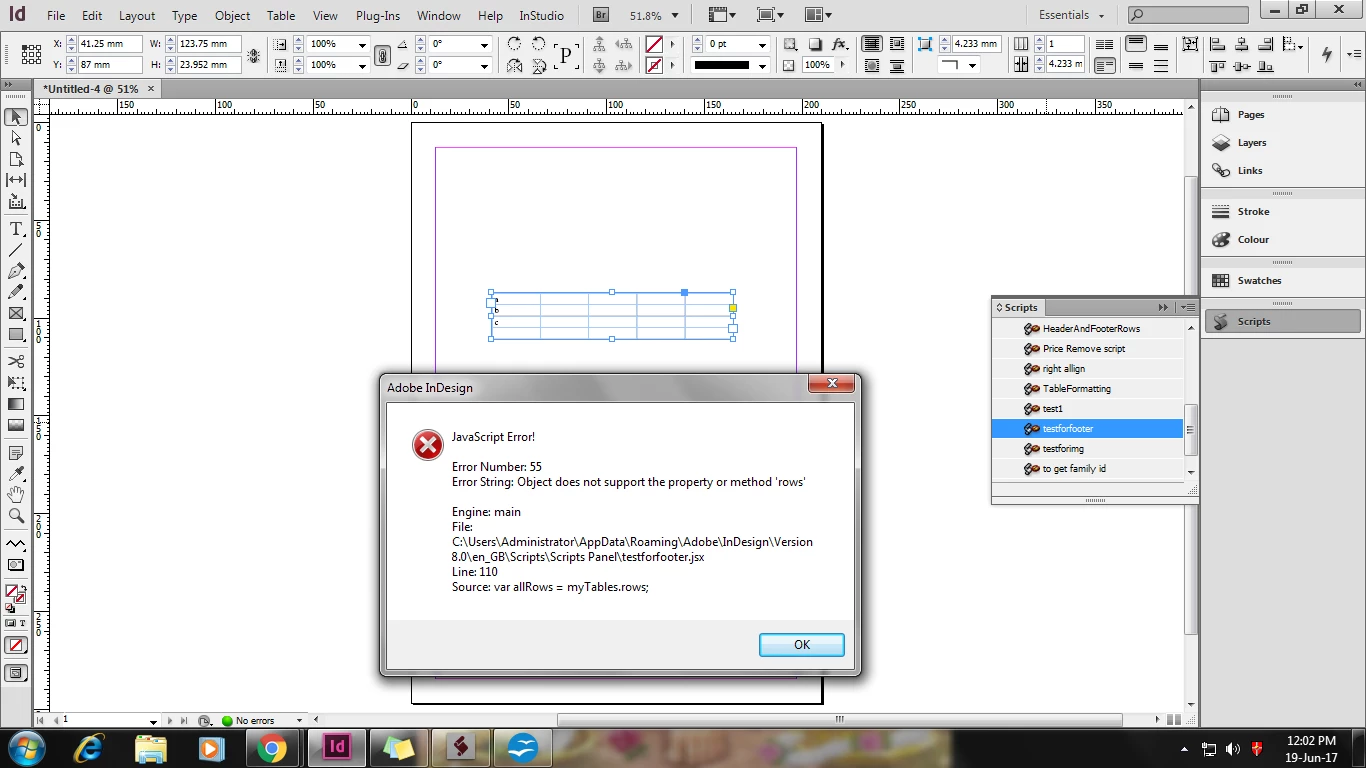Click the Quick Apply lightning icon
Image resolution: width=1366 pixels, height=768 pixels.
pos(1327,54)
